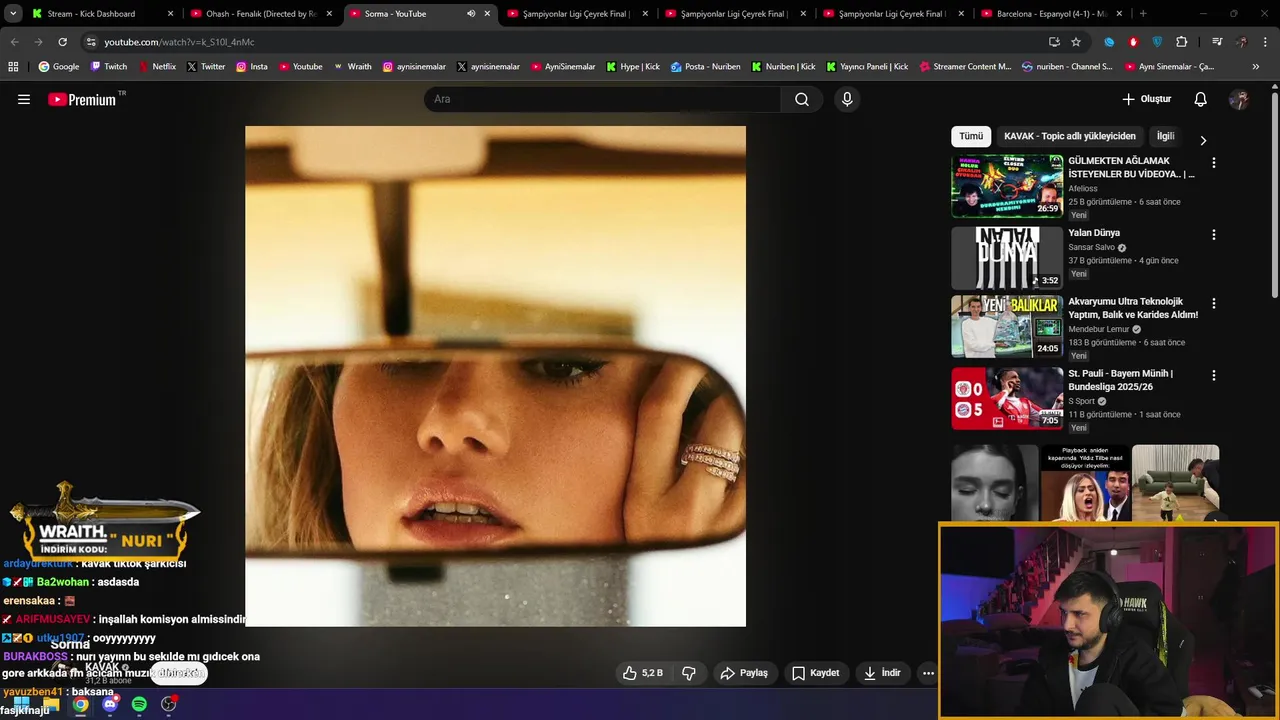The image size is (1280, 720).
Task: Show more filter chips with the right arrow
Action: click(1203, 140)
